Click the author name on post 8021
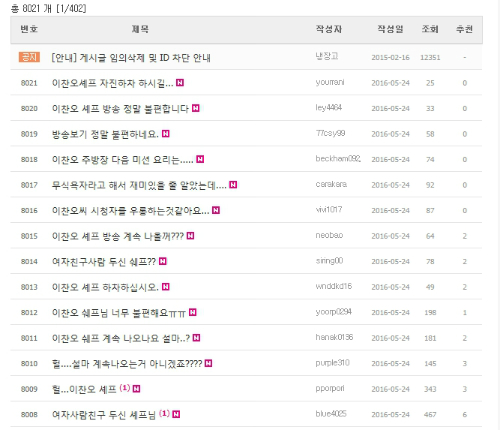Image resolution: width=500 pixels, height=430 pixels. [x=330, y=82]
